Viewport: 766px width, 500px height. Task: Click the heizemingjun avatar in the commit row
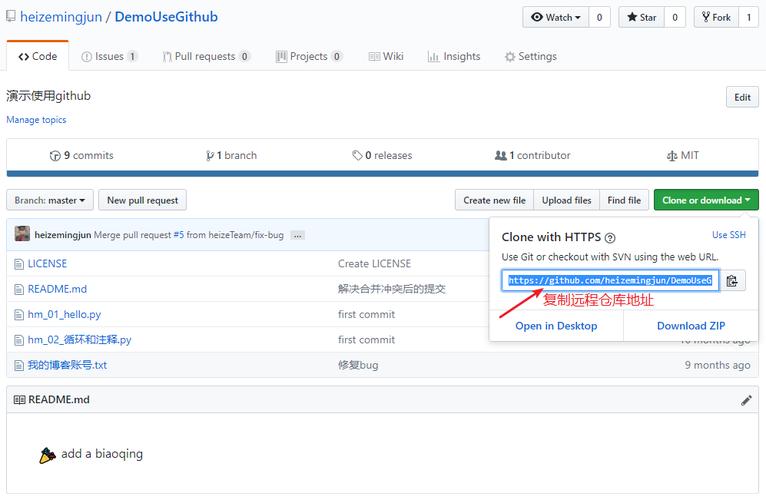[22, 234]
